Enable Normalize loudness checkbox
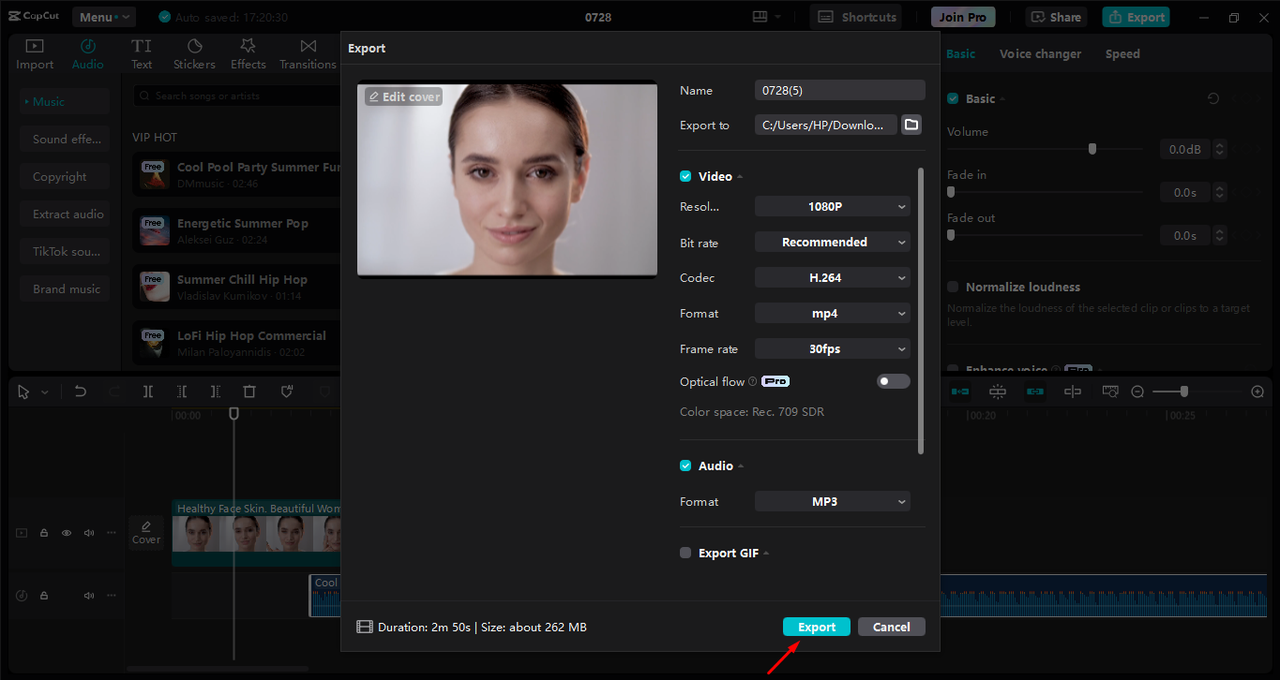Screen dimensions: 1280x680 (x=953, y=287)
